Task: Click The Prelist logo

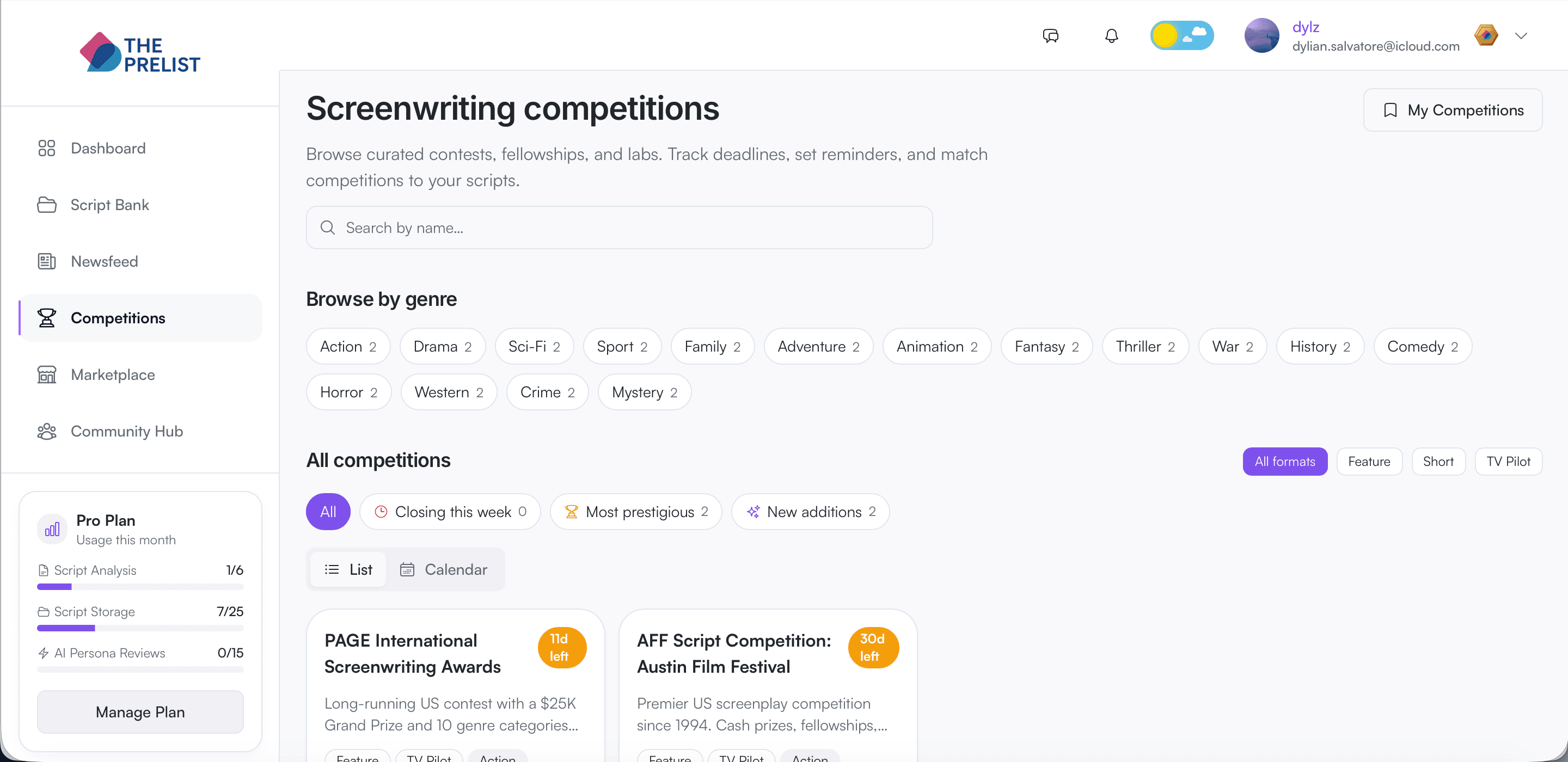Action: click(x=140, y=53)
